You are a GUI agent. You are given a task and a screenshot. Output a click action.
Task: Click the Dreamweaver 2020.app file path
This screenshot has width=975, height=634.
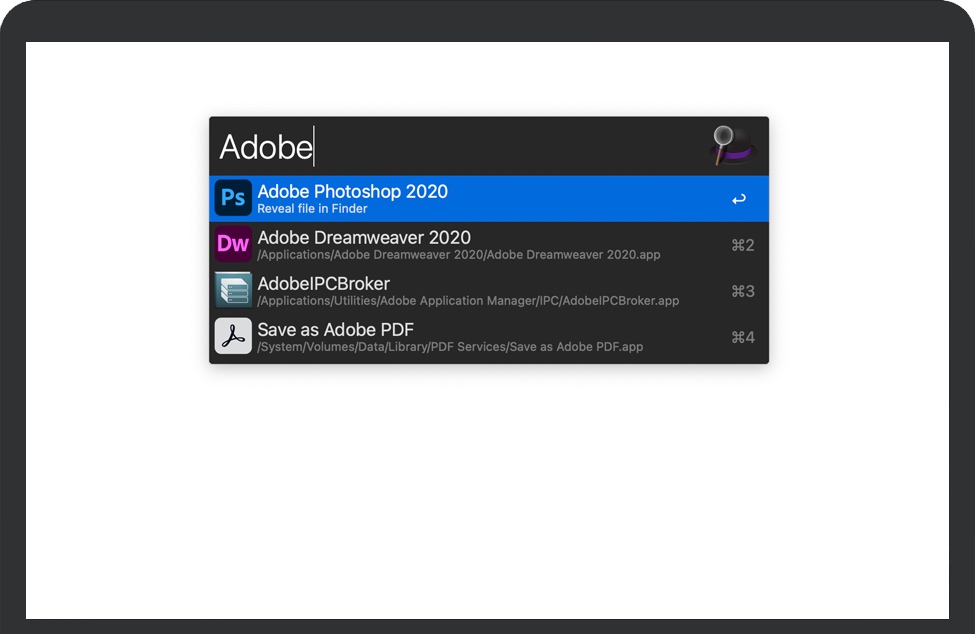point(458,255)
